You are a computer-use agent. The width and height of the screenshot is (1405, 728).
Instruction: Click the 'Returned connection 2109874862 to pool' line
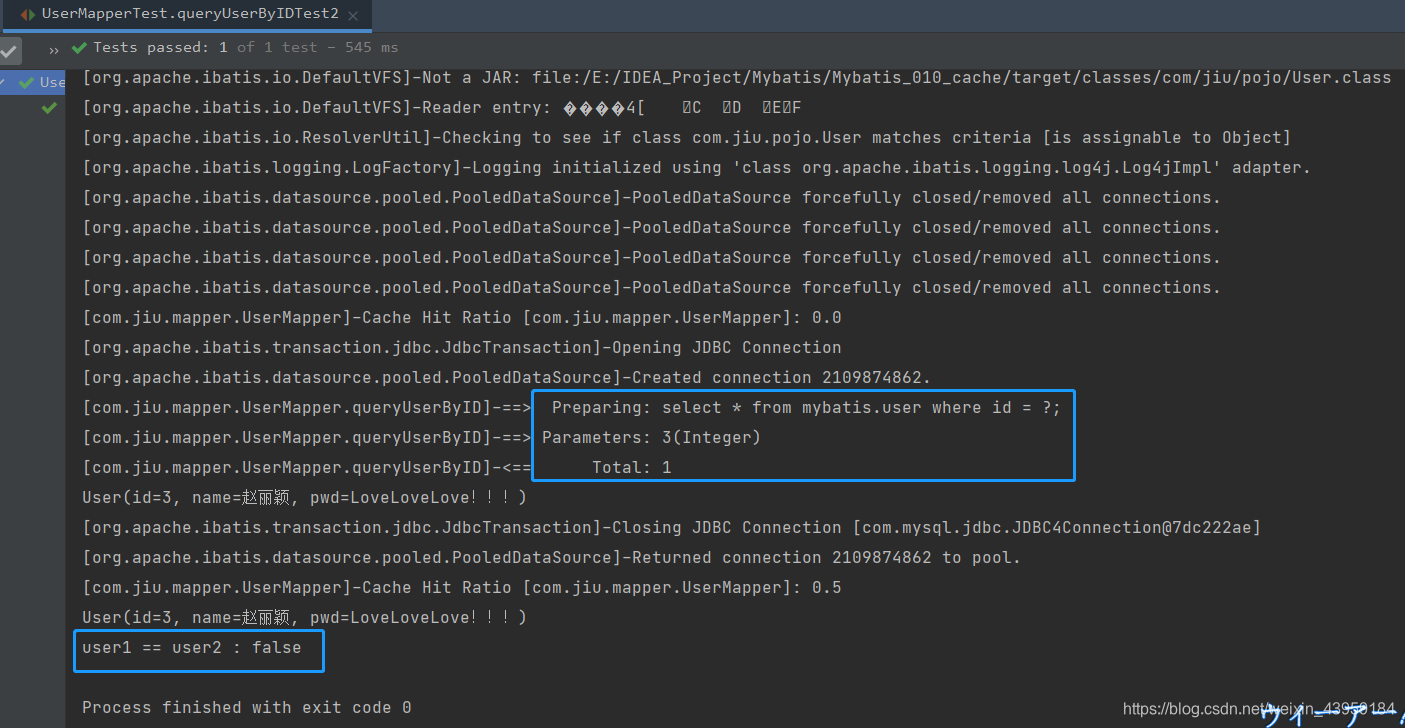tap(551, 557)
